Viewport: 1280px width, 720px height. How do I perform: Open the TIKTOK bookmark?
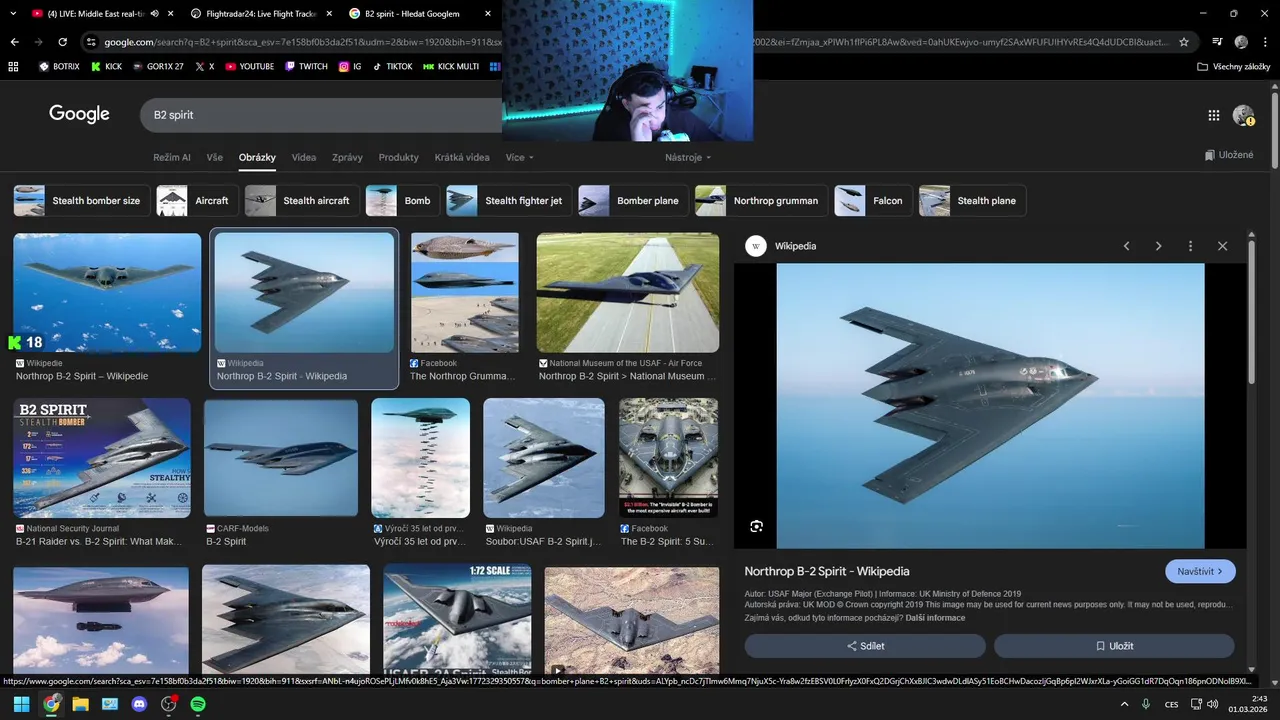(391, 67)
